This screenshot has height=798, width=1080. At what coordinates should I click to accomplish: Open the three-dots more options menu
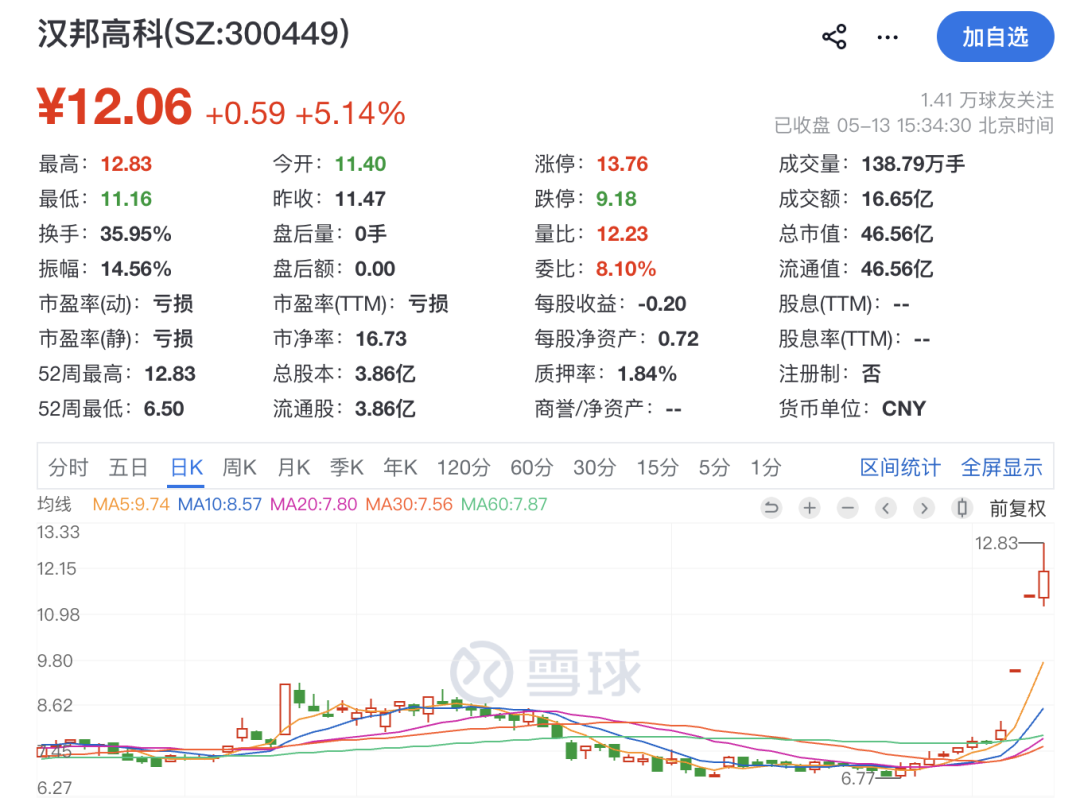click(x=887, y=37)
